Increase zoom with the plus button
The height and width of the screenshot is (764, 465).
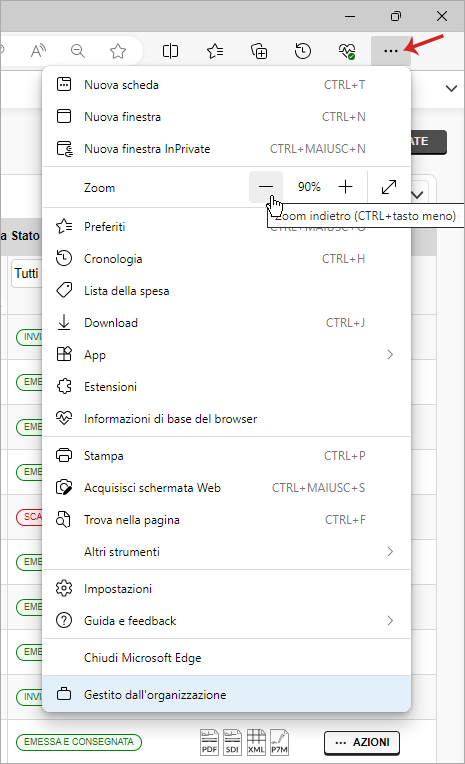coord(345,187)
